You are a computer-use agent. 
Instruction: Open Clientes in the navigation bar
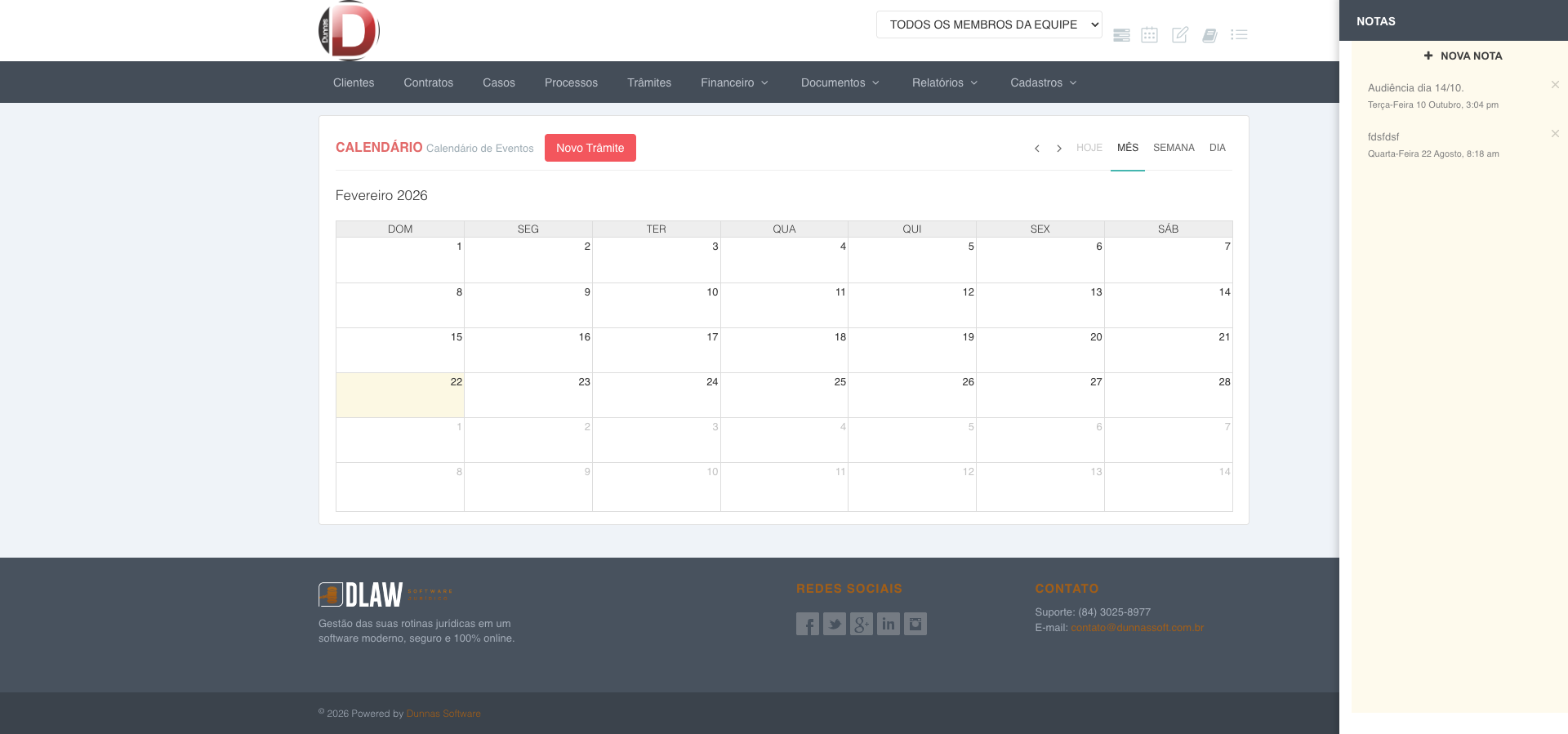(x=354, y=82)
